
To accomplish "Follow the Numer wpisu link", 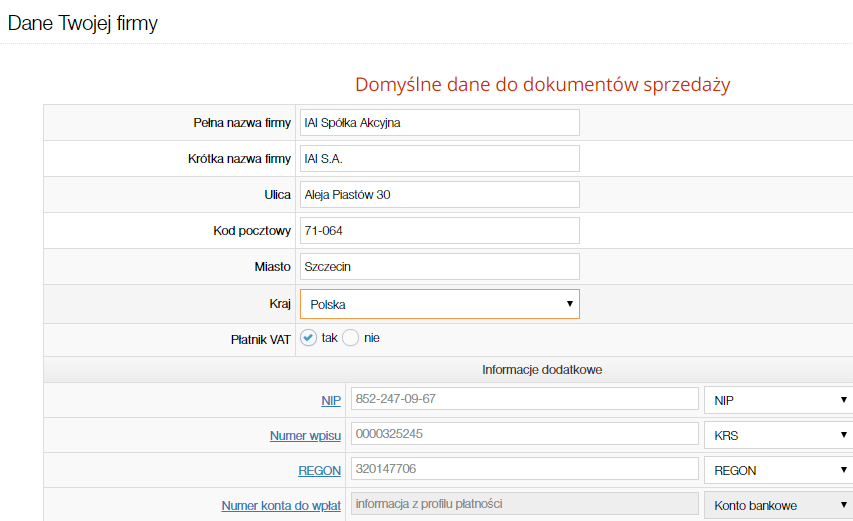I will tap(305, 436).
